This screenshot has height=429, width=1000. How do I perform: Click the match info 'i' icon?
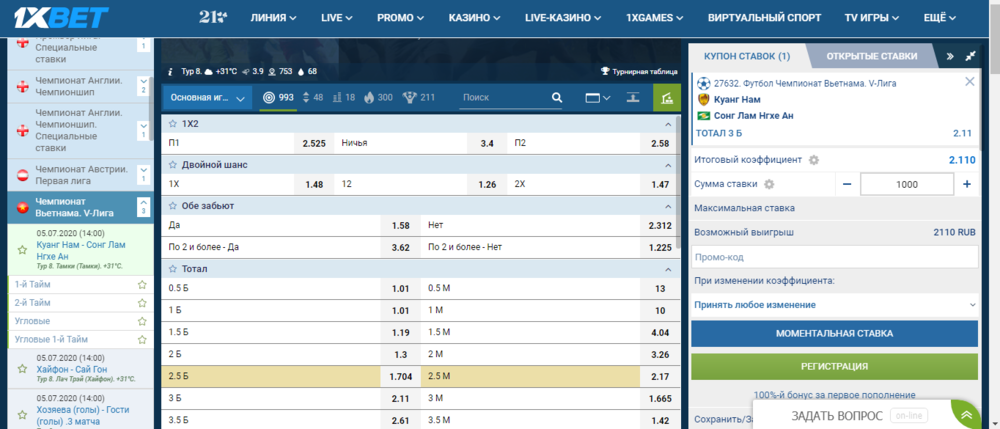click(171, 72)
